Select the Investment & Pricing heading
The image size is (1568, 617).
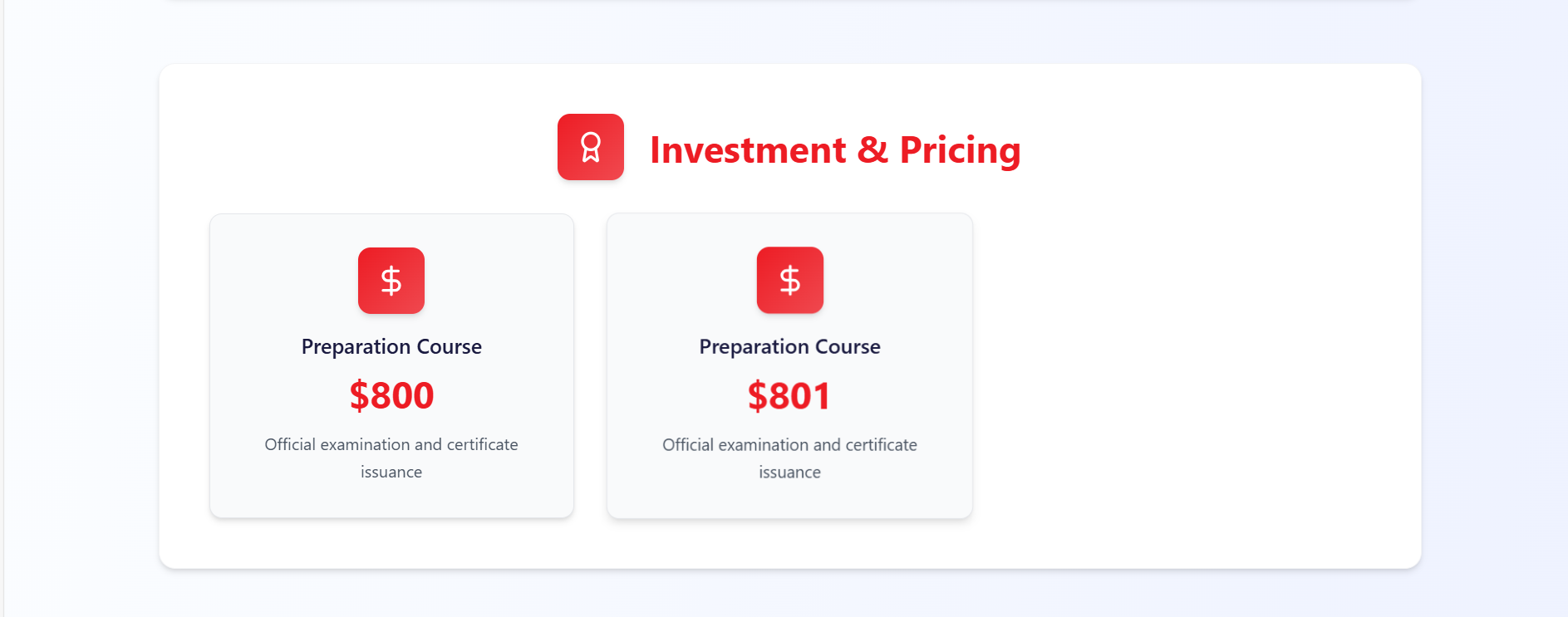(x=834, y=150)
